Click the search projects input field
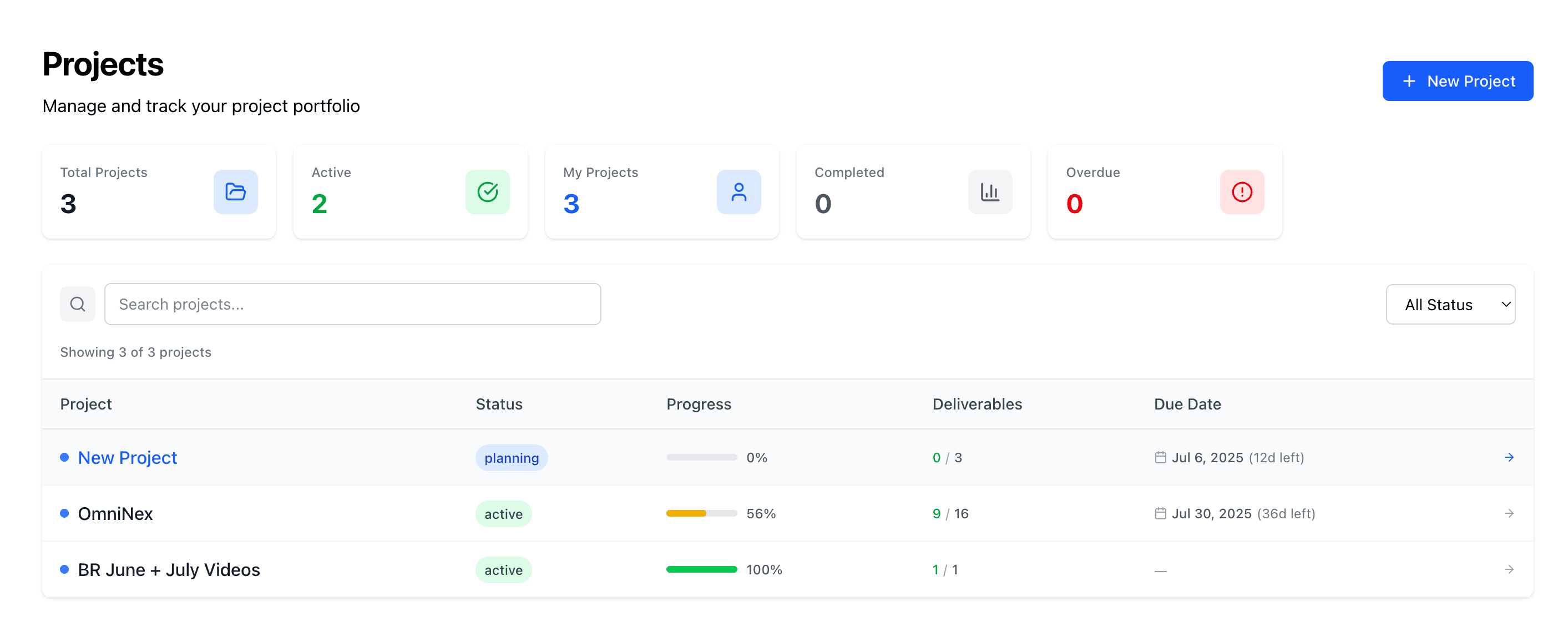 click(x=353, y=304)
